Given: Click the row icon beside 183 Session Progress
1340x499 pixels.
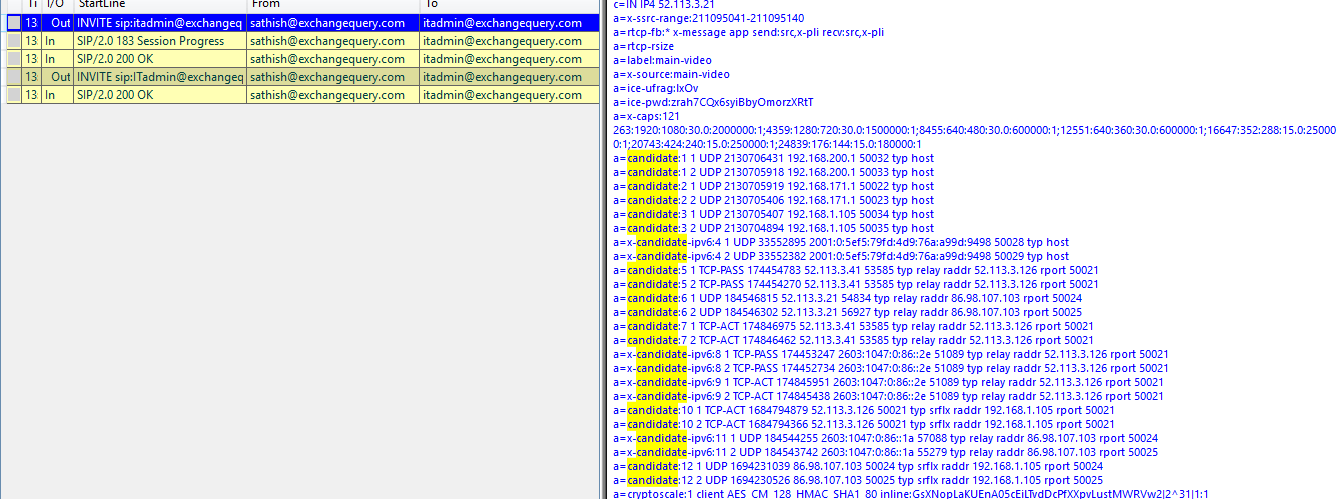Looking at the screenshot, I should tap(12, 41).
